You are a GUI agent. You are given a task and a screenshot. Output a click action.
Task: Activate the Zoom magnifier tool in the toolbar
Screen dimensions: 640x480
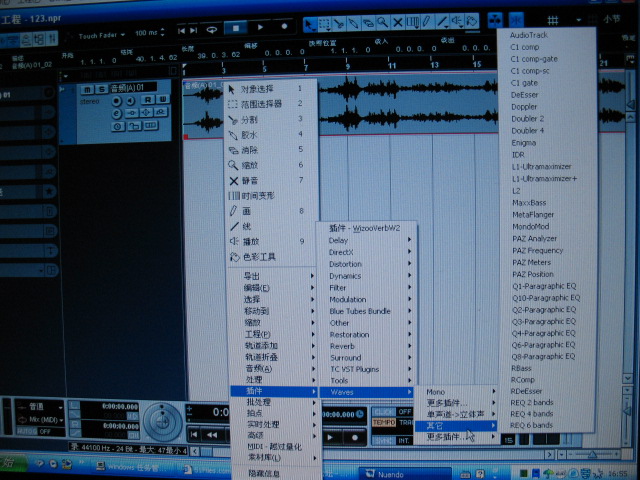pyautogui.click(x=382, y=22)
